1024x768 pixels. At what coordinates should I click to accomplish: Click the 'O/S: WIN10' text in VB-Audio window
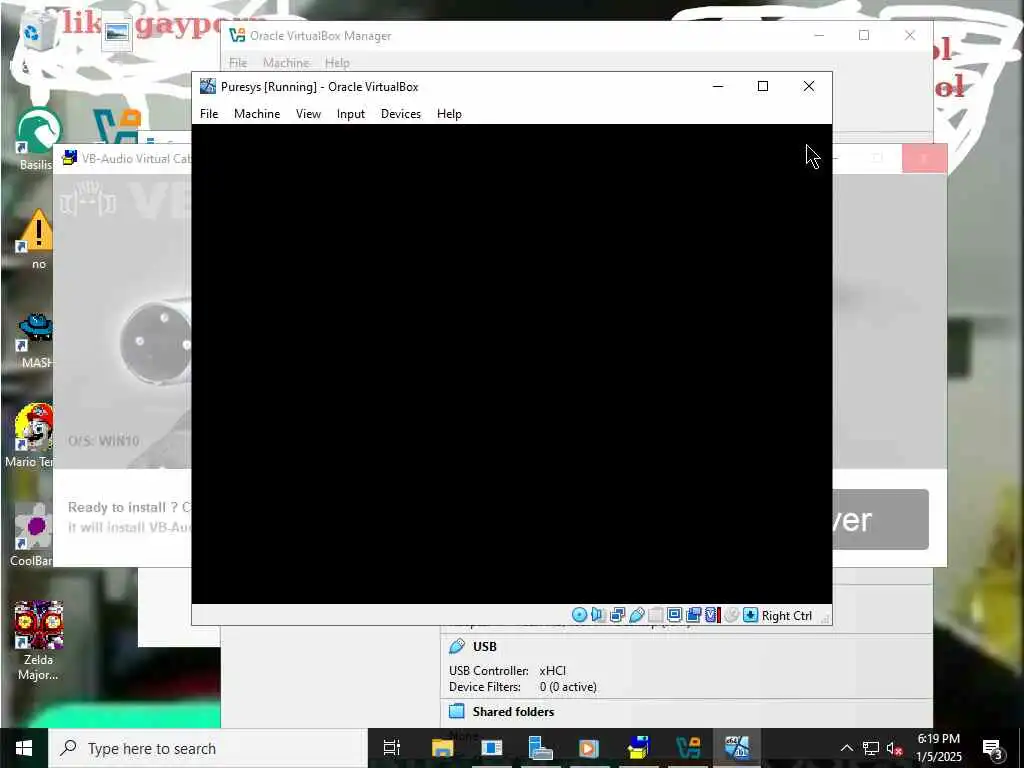coord(104,441)
